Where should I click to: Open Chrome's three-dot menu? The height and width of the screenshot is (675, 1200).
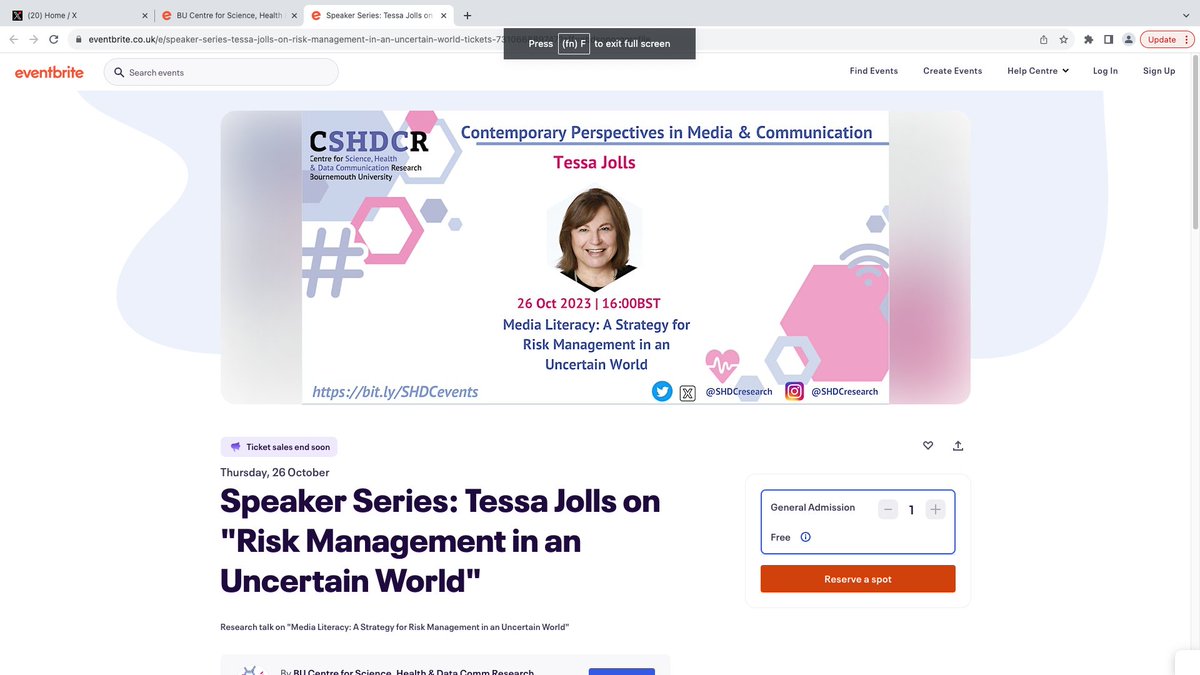1189,39
